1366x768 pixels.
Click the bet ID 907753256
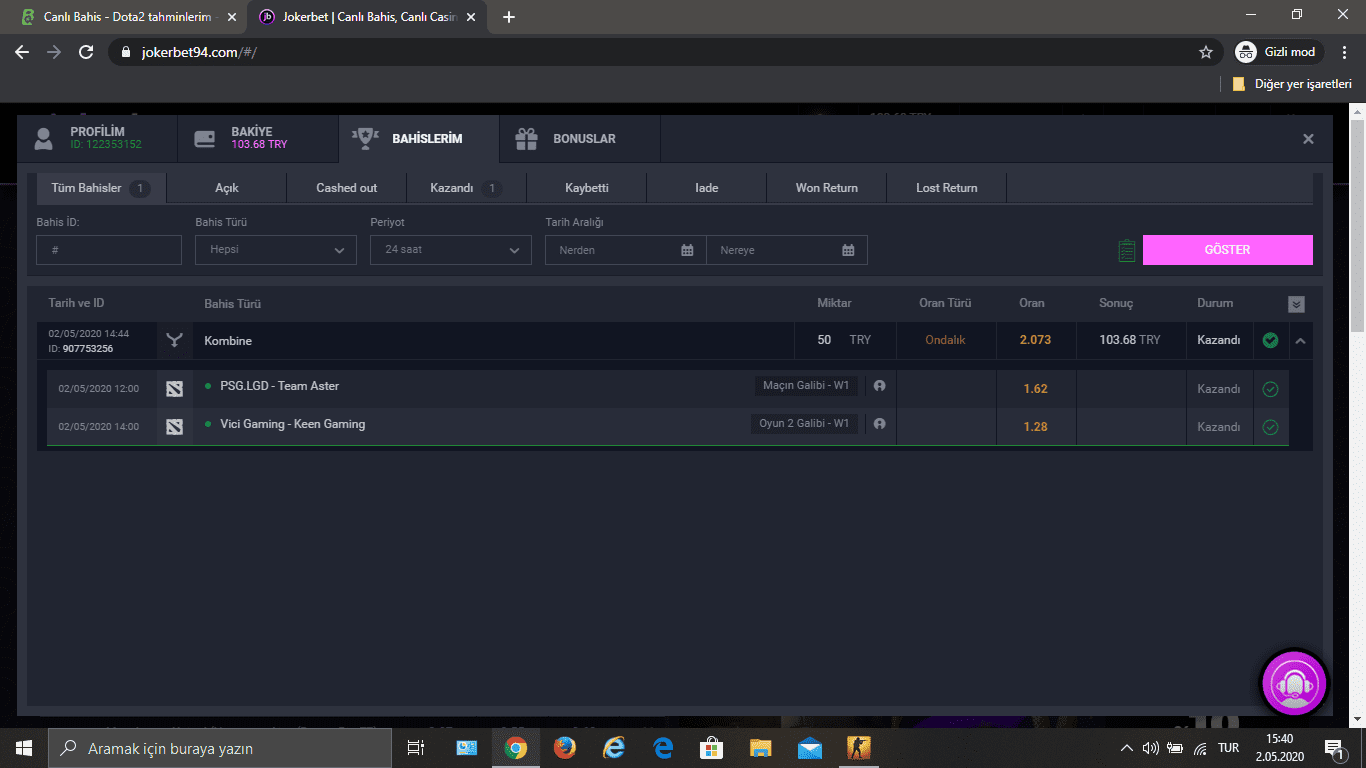click(88, 349)
